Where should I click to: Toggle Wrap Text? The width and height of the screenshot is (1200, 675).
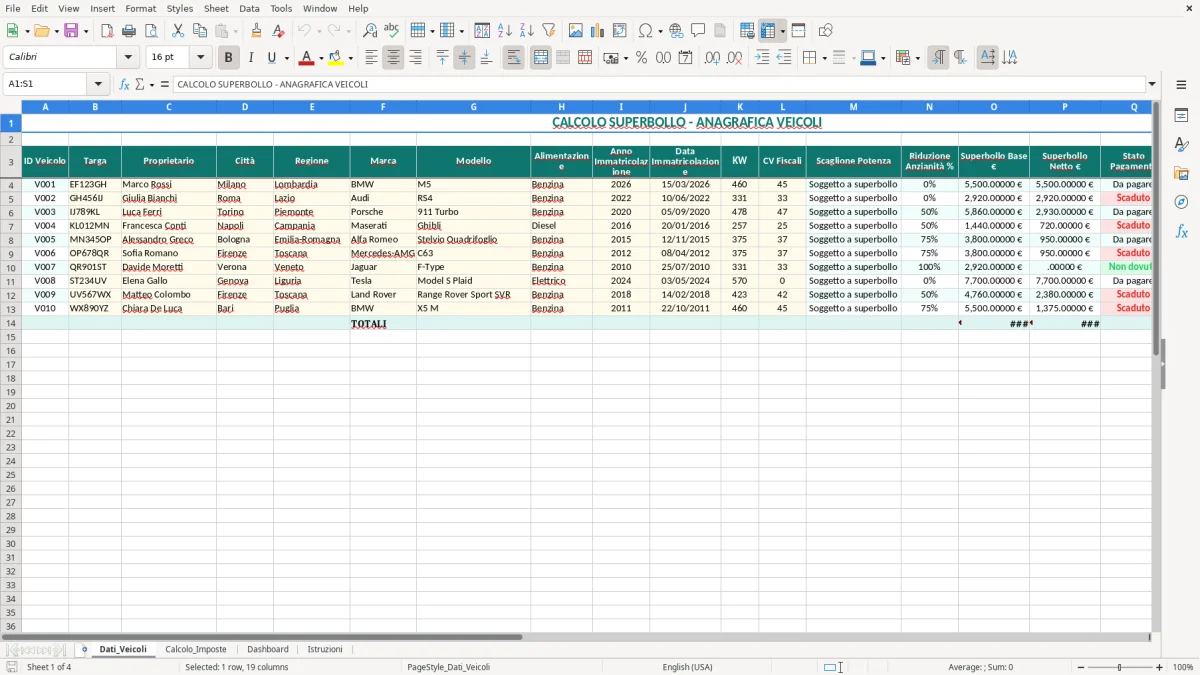click(x=513, y=58)
